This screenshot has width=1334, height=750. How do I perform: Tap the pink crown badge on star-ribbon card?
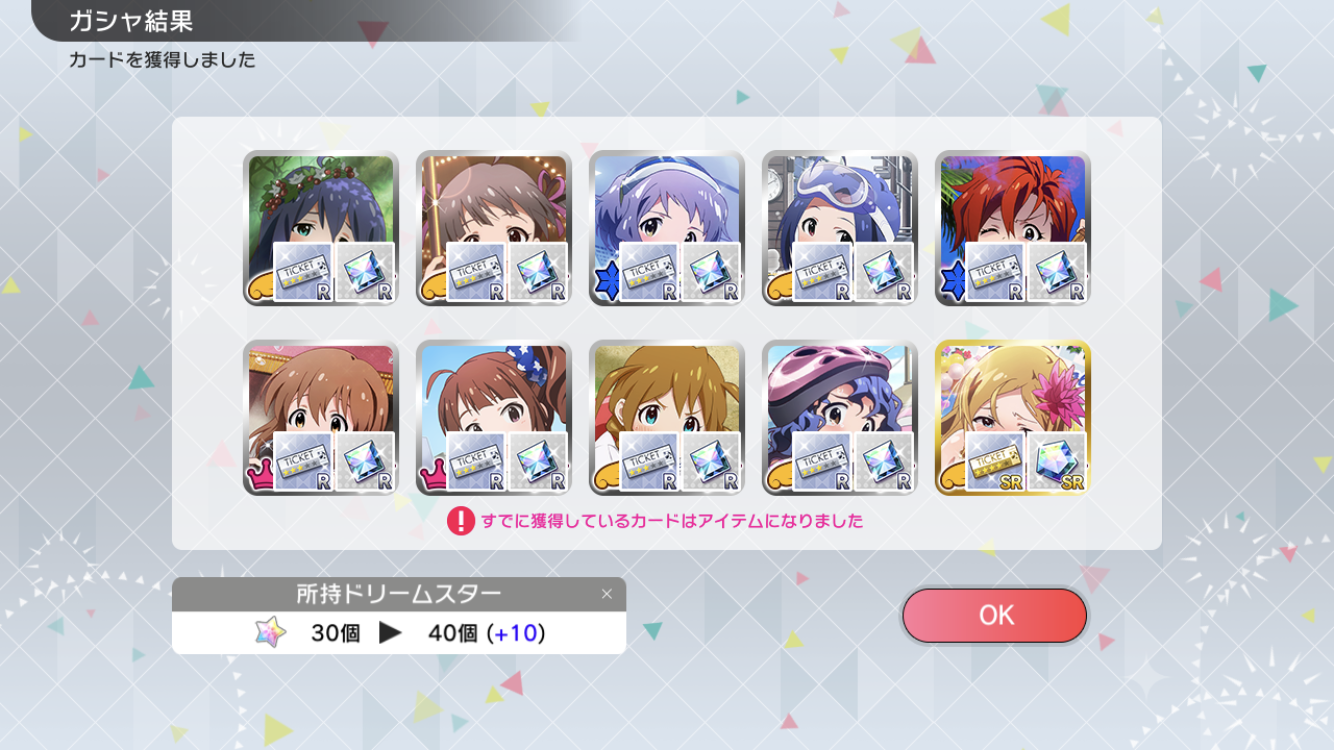433,478
